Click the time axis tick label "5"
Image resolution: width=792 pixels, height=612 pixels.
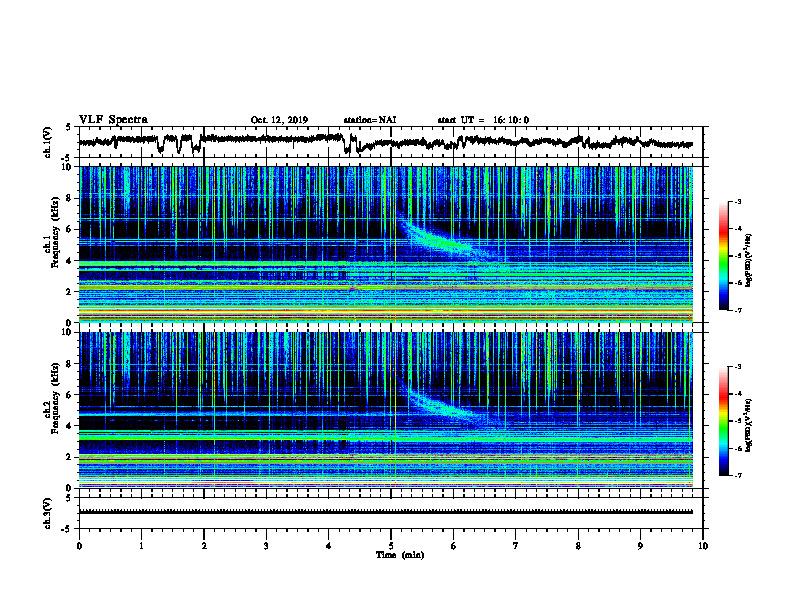391,546
